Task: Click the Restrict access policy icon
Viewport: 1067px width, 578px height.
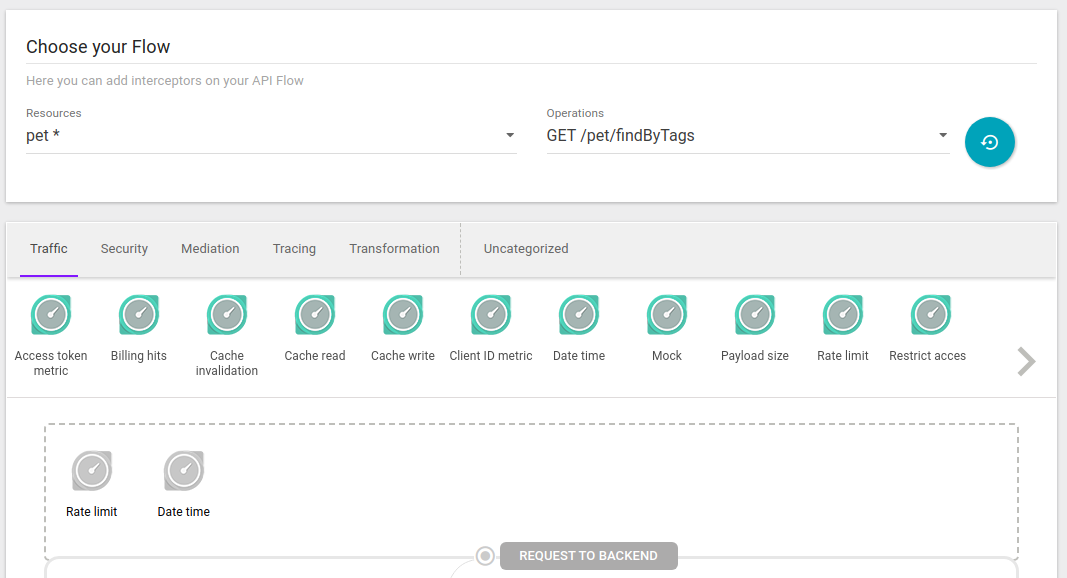Action: coord(930,314)
